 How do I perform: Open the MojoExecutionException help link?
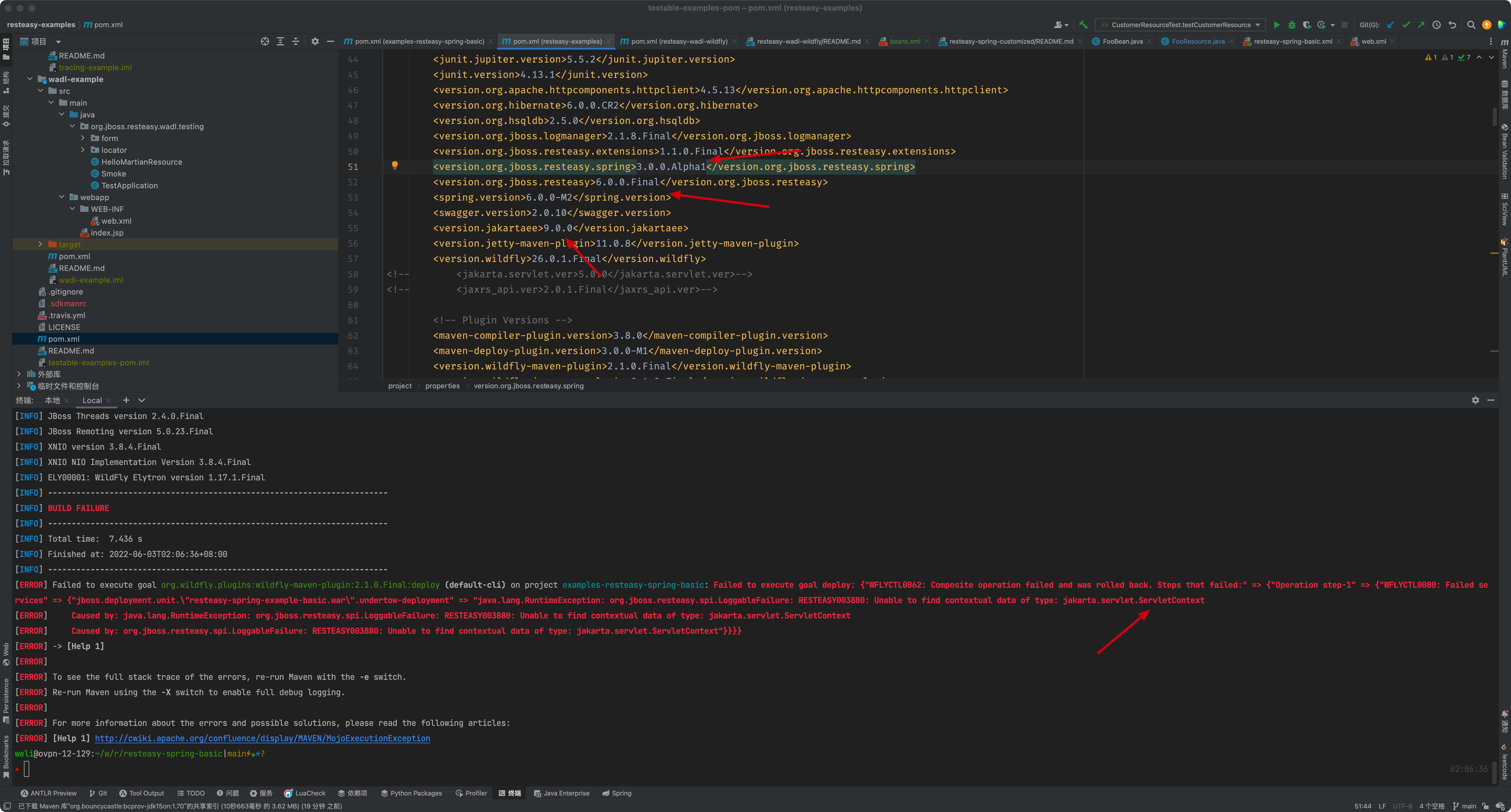[262, 738]
